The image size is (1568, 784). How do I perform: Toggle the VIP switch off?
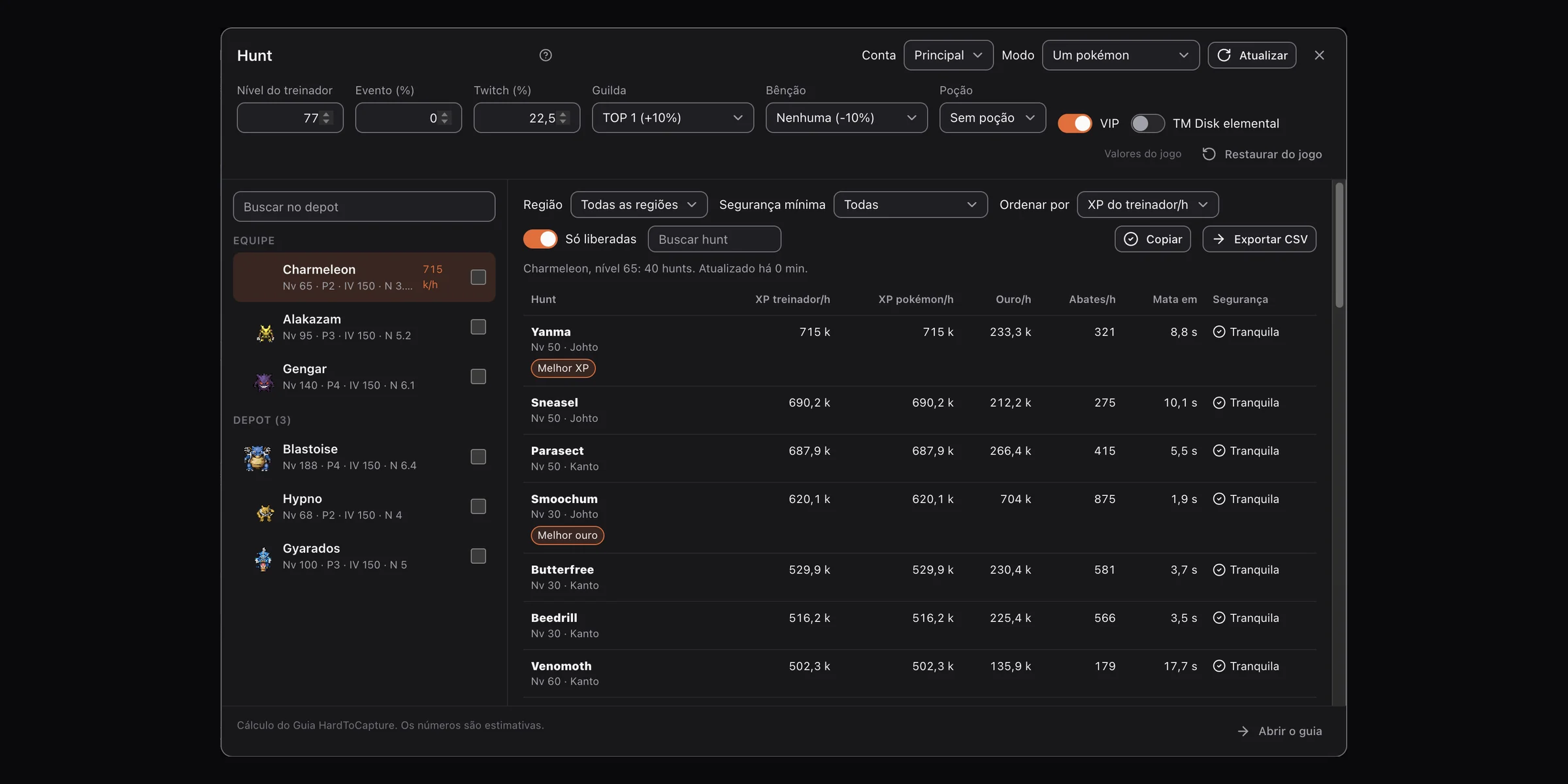pyautogui.click(x=1075, y=123)
